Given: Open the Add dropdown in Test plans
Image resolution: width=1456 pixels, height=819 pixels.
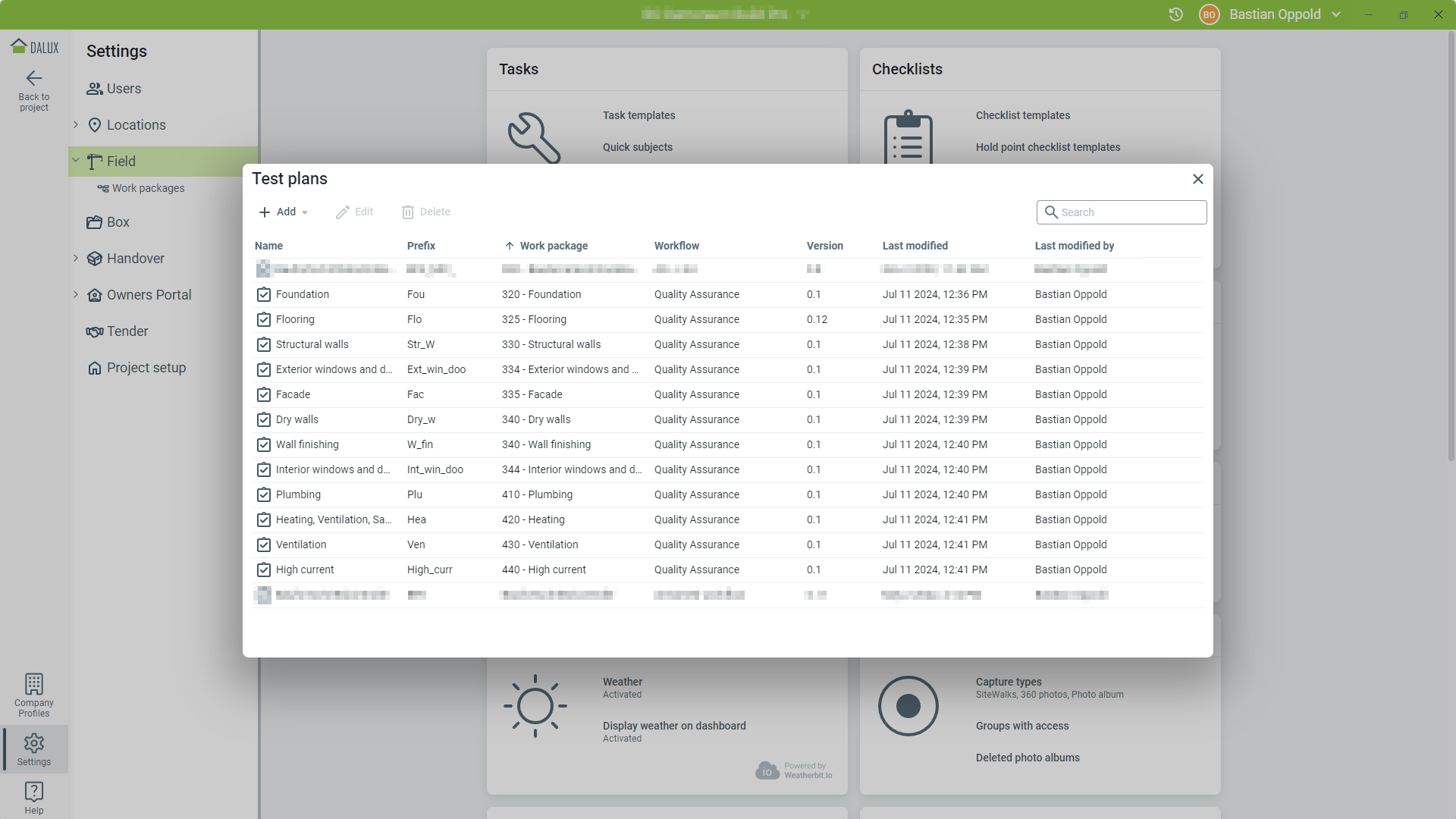Looking at the screenshot, I should pos(284,212).
